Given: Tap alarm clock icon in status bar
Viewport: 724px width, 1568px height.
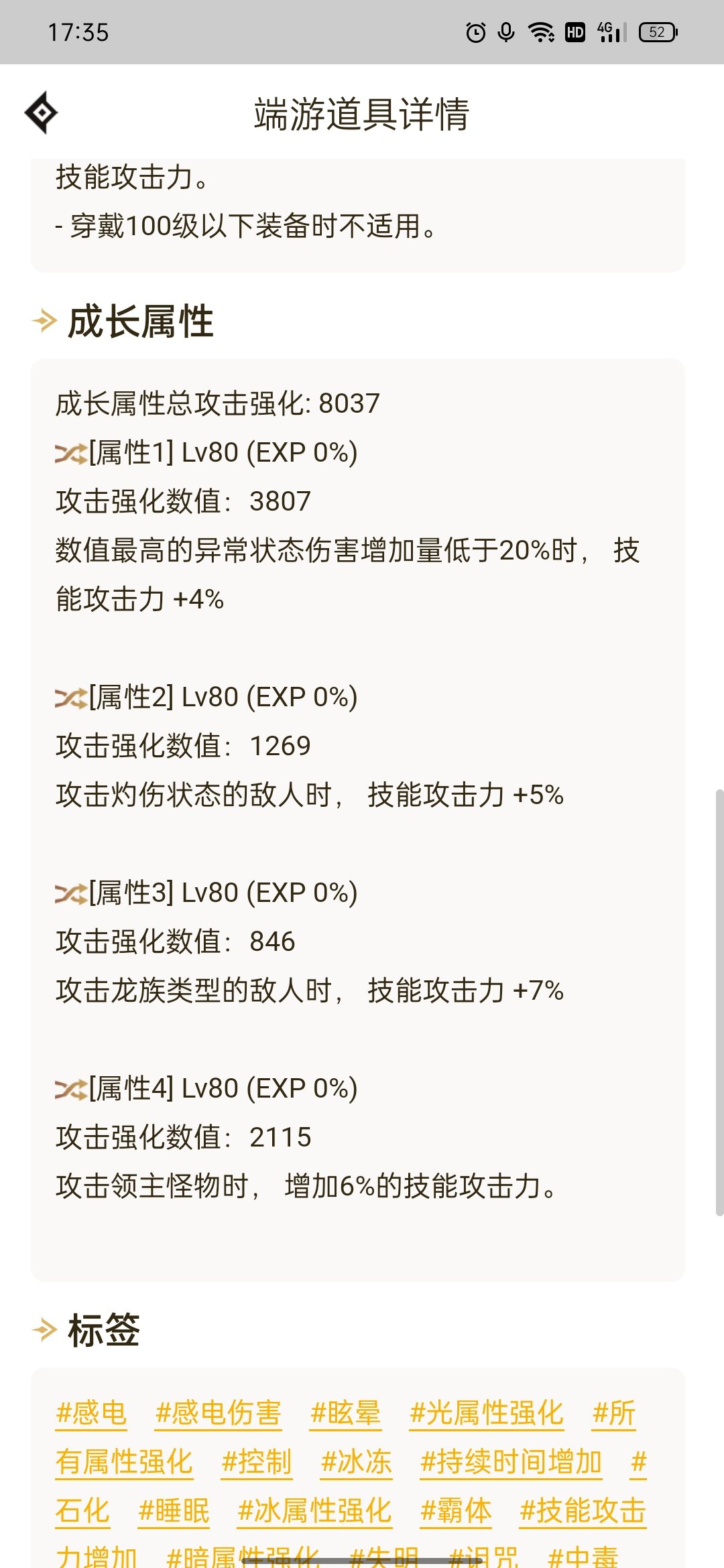Looking at the screenshot, I should click(476, 32).
